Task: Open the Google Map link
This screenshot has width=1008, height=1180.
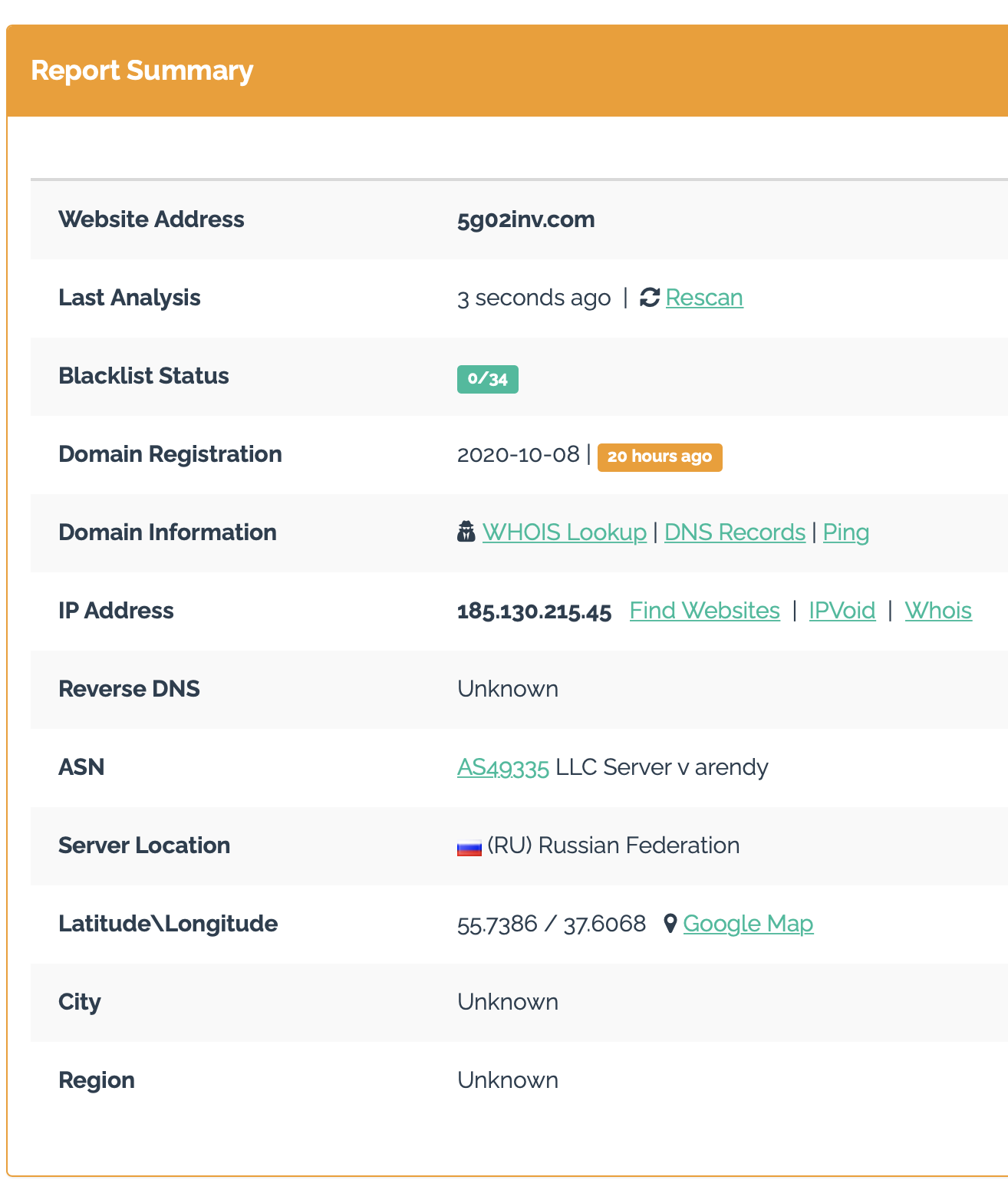Action: [x=747, y=924]
